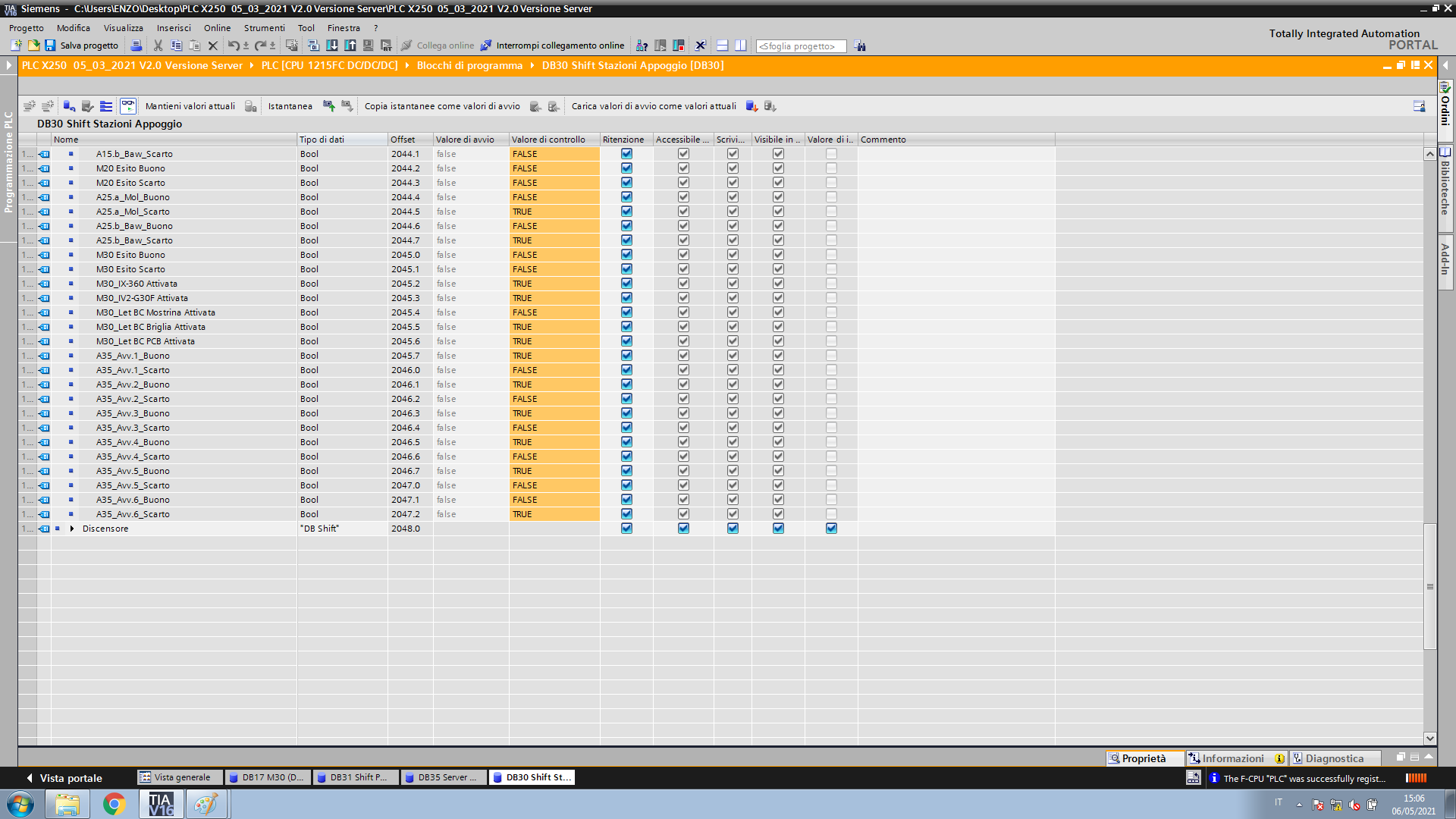This screenshot has width=1456, height=819.
Task: Toggle the monitor all (glasses) icon
Action: 128,106
